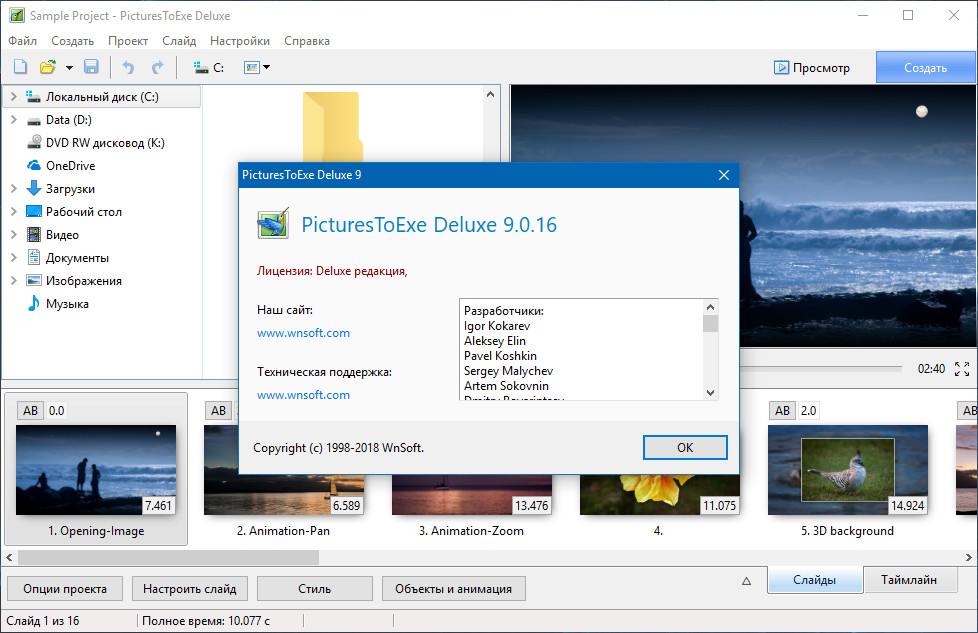The height and width of the screenshot is (633, 978).
Task: Expand the Загрузки folder in tree
Action: [x=13, y=189]
